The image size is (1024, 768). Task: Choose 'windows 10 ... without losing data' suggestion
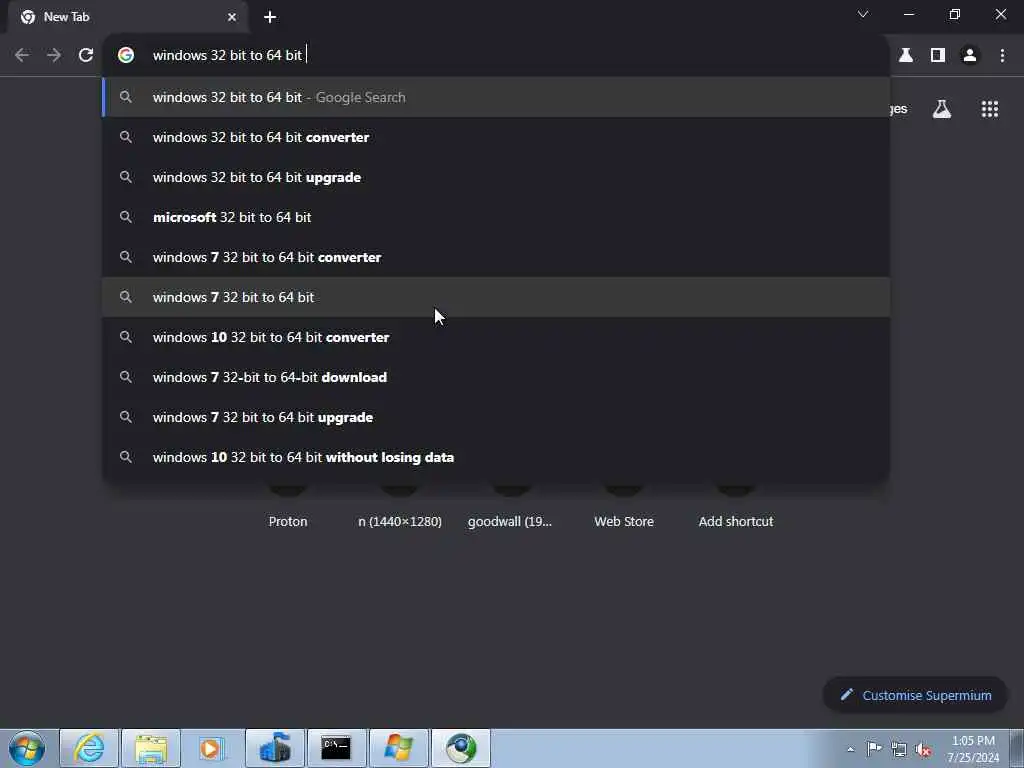coord(496,457)
